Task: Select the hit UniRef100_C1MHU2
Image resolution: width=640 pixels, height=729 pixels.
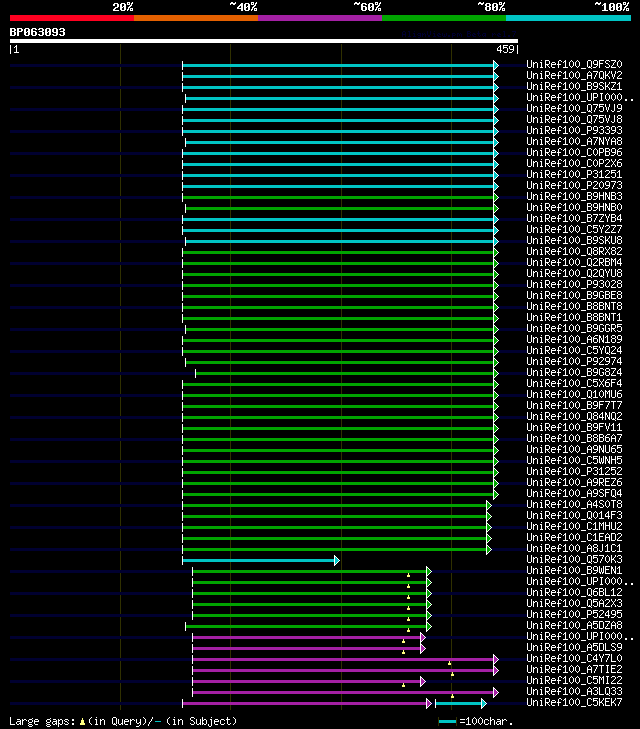Action: pos(574,527)
